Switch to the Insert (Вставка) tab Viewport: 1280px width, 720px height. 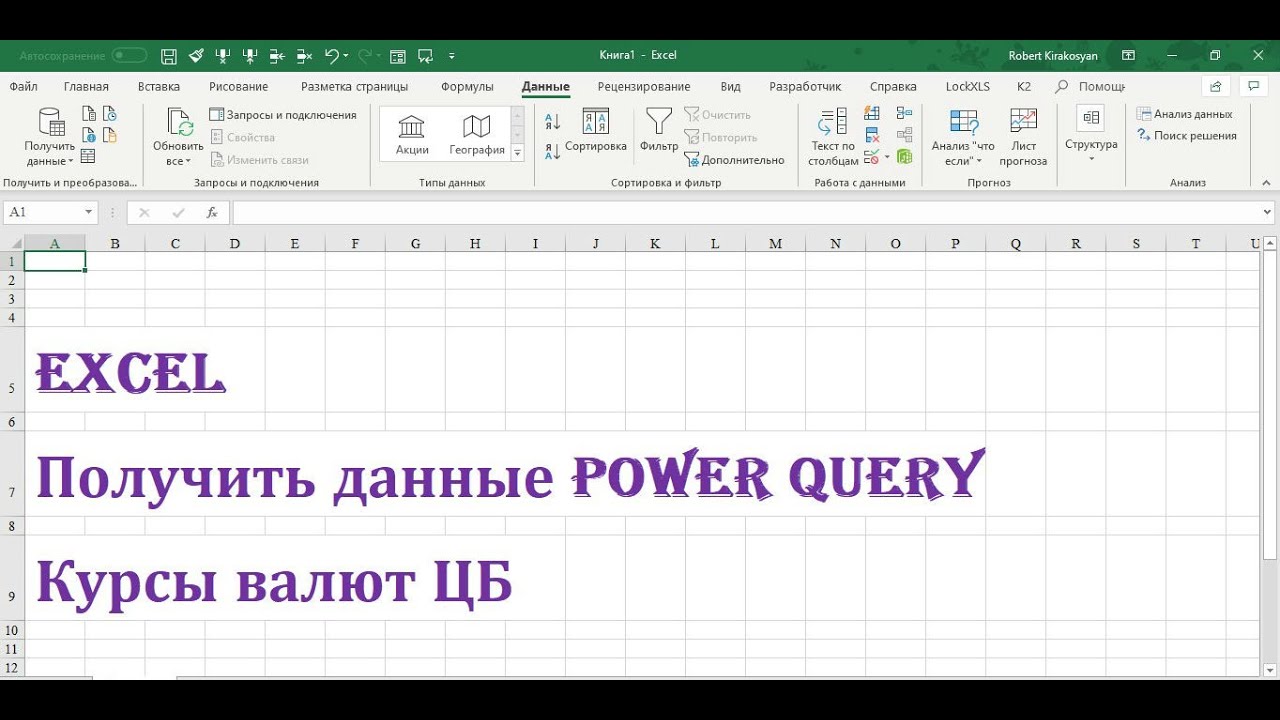click(x=159, y=87)
